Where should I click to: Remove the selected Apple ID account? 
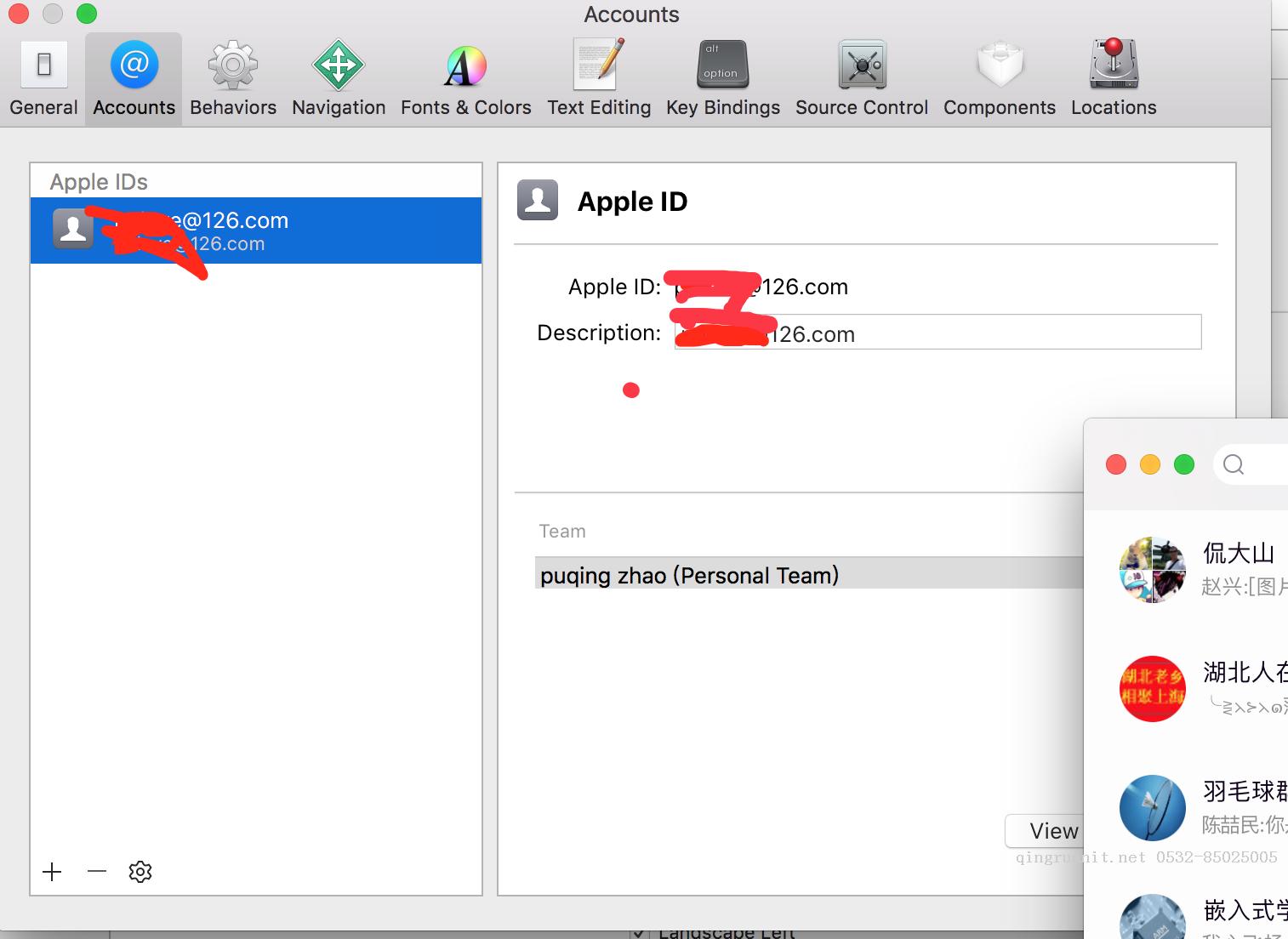(97, 872)
